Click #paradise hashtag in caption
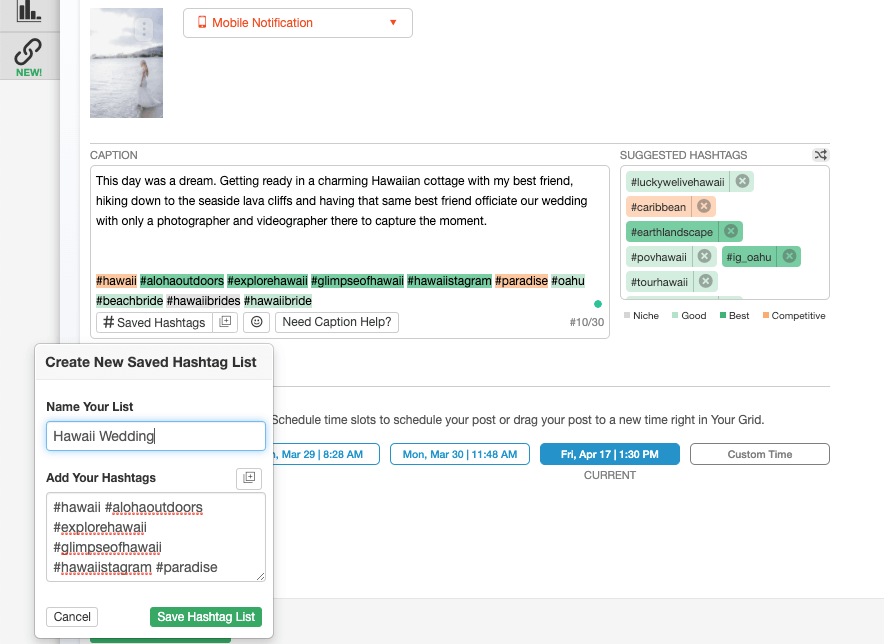This screenshot has height=644, width=884. click(x=521, y=281)
